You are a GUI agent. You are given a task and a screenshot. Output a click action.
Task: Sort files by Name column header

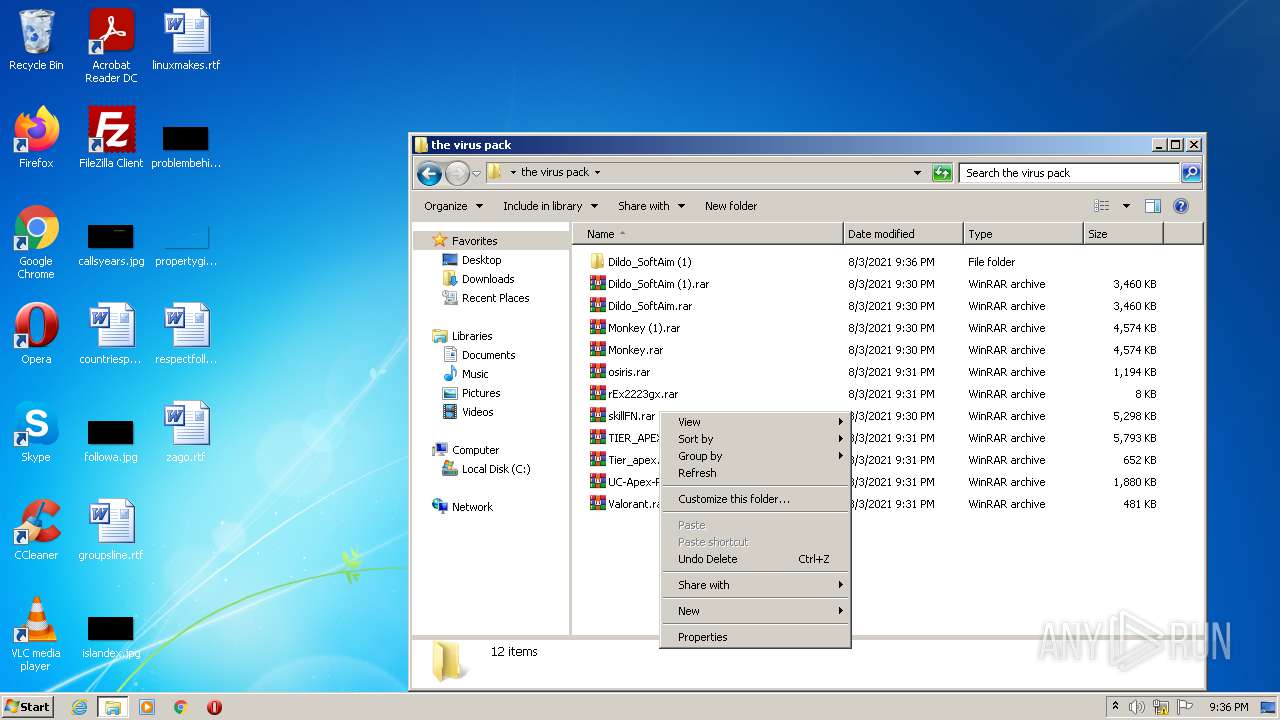coord(708,234)
